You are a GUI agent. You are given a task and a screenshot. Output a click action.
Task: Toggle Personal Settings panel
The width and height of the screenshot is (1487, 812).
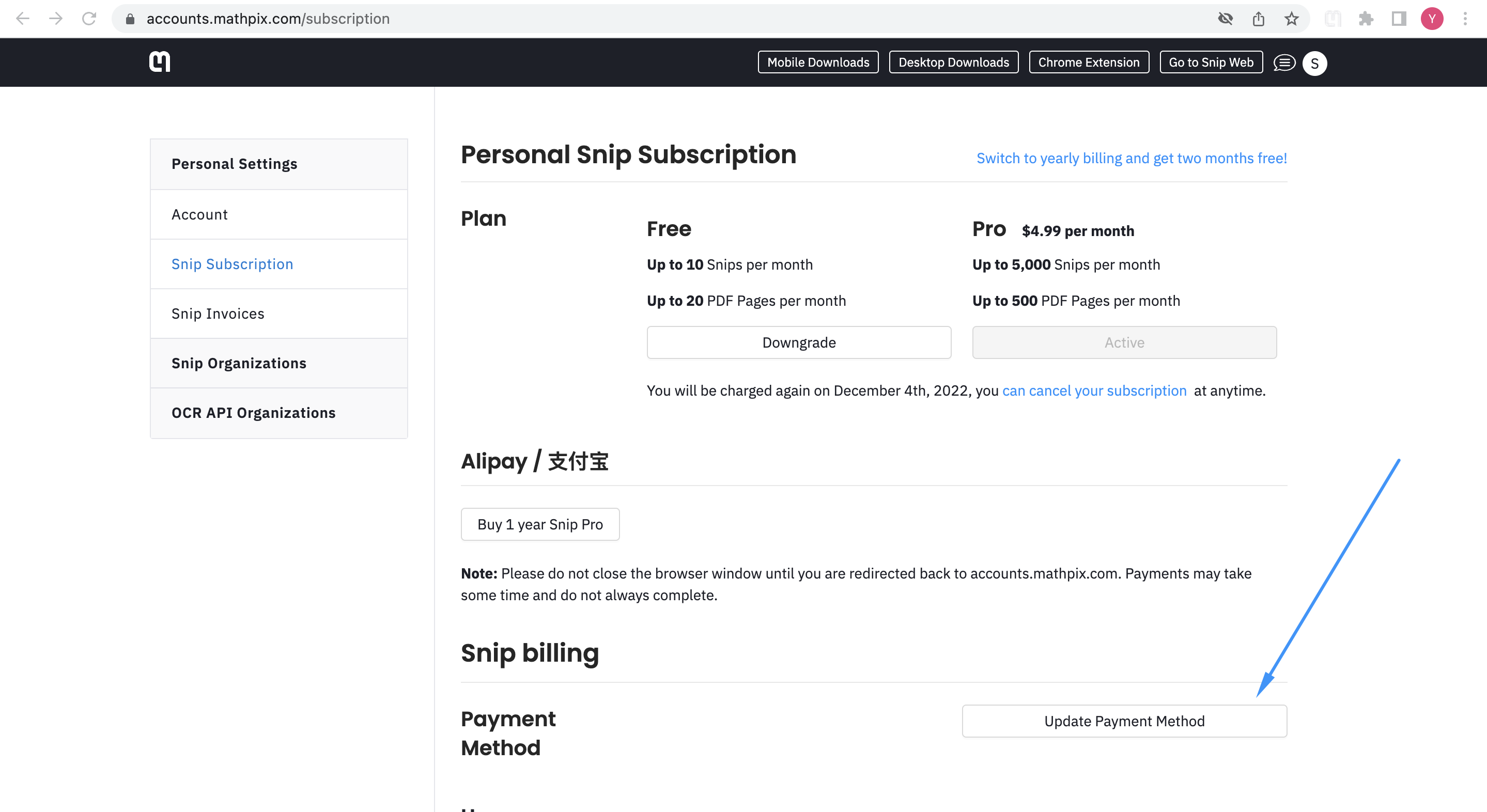tap(279, 164)
